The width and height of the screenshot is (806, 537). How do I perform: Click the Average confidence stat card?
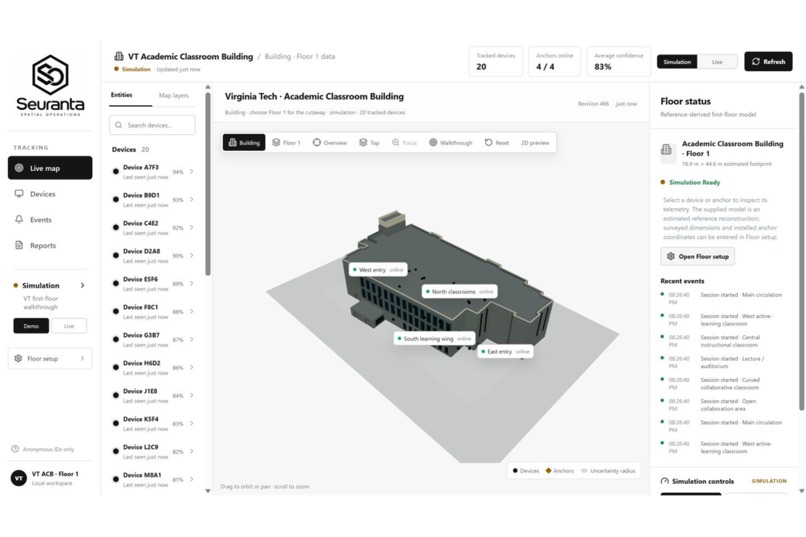618,62
